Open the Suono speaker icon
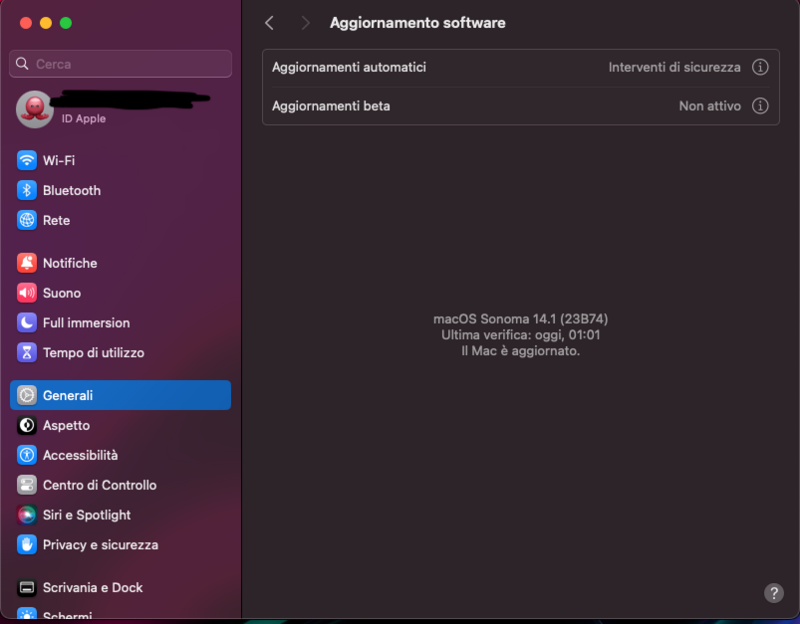 [x=27, y=293]
